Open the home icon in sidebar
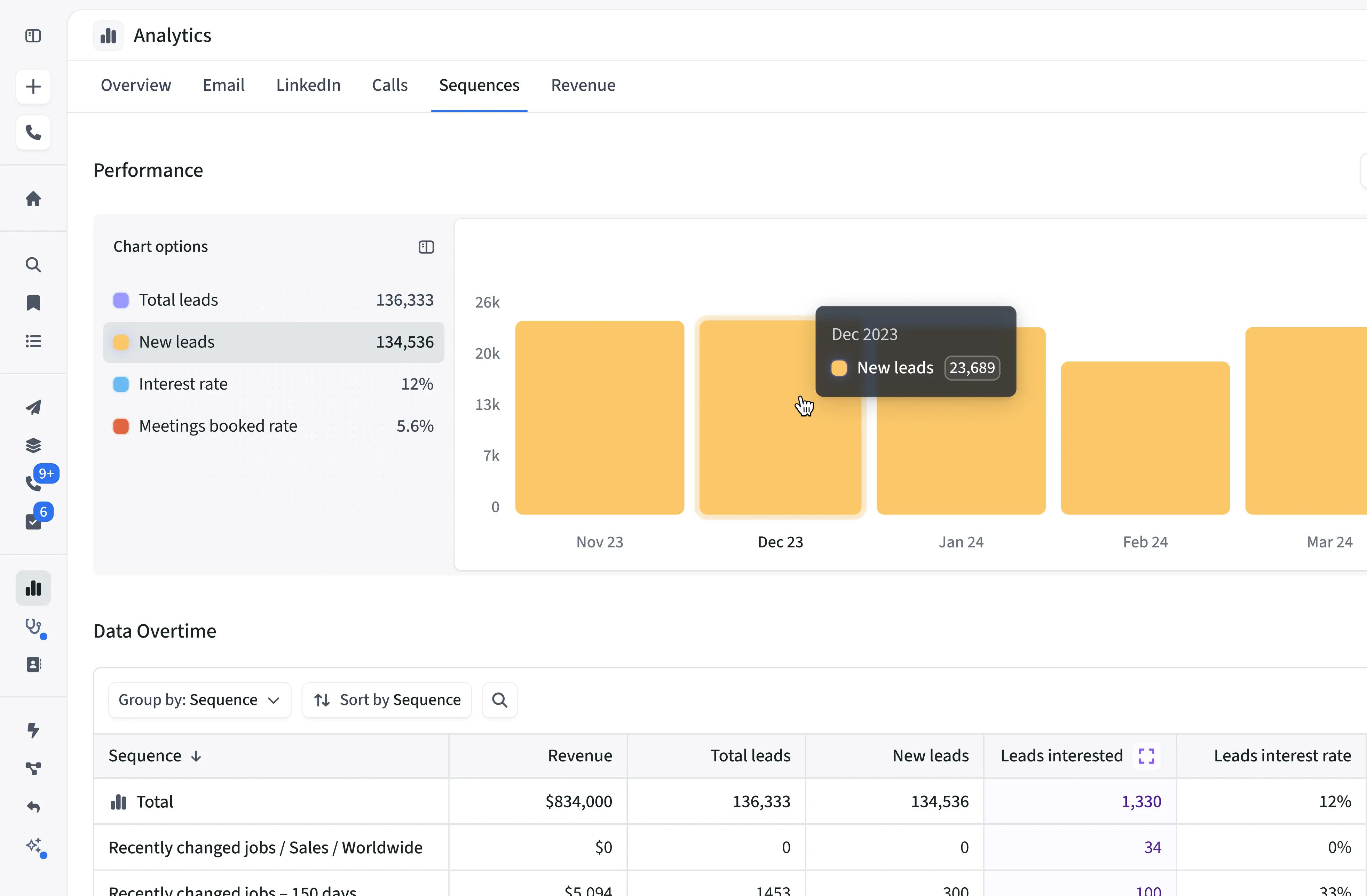This screenshot has height=896, width=1367. click(x=33, y=199)
